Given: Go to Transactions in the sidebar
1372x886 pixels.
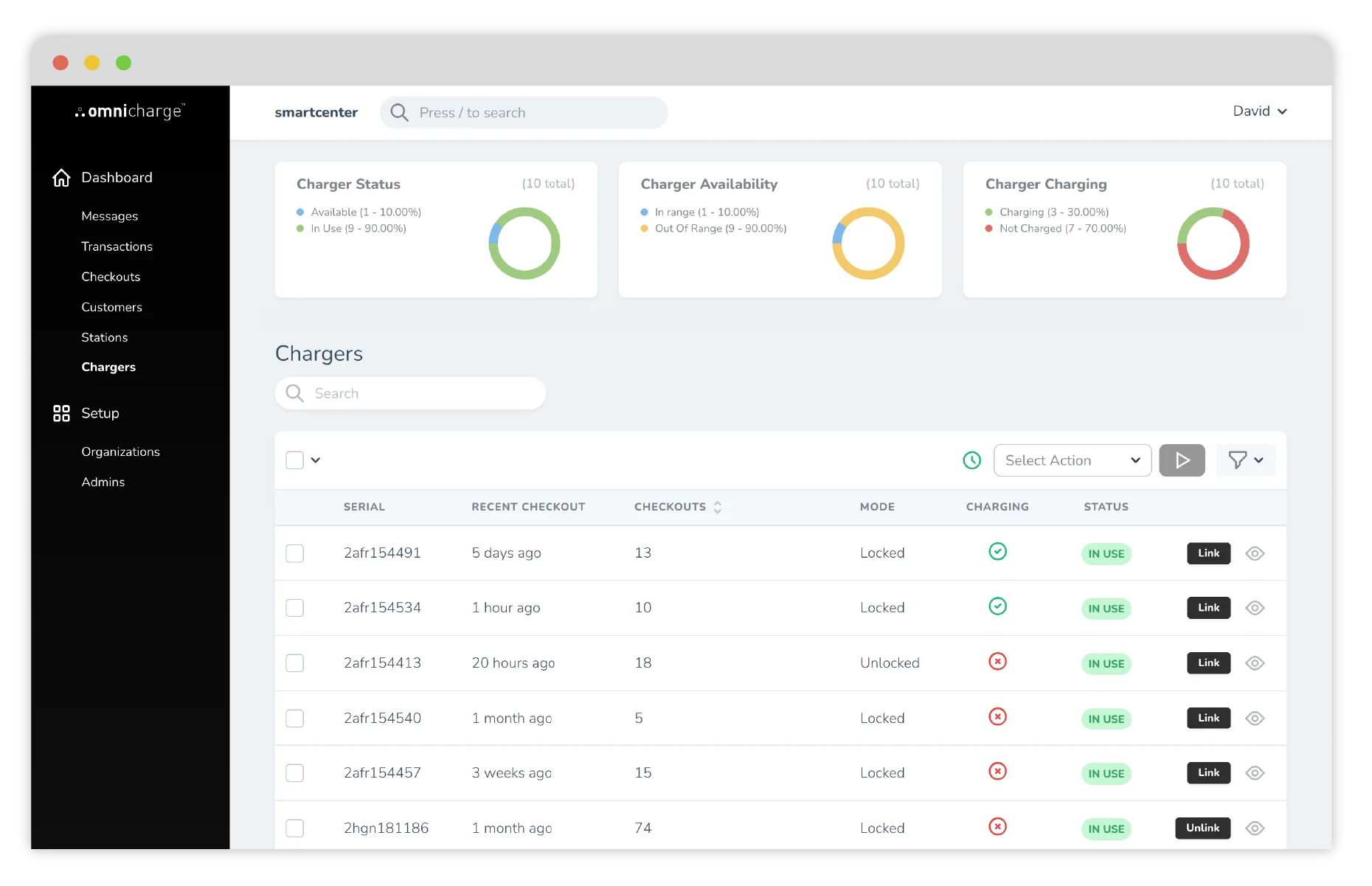Looking at the screenshot, I should coord(117,246).
